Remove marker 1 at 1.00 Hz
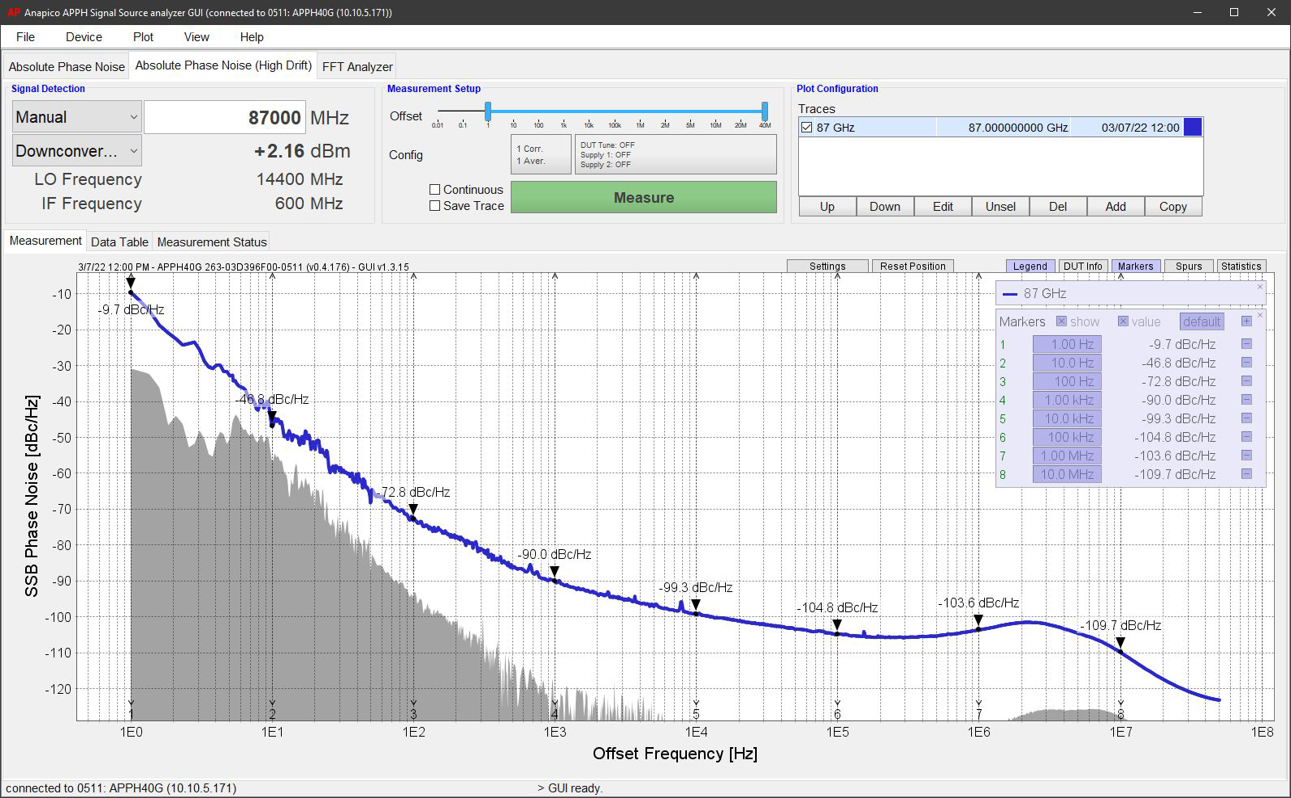Viewport: 1291px width, 798px height. (1246, 344)
